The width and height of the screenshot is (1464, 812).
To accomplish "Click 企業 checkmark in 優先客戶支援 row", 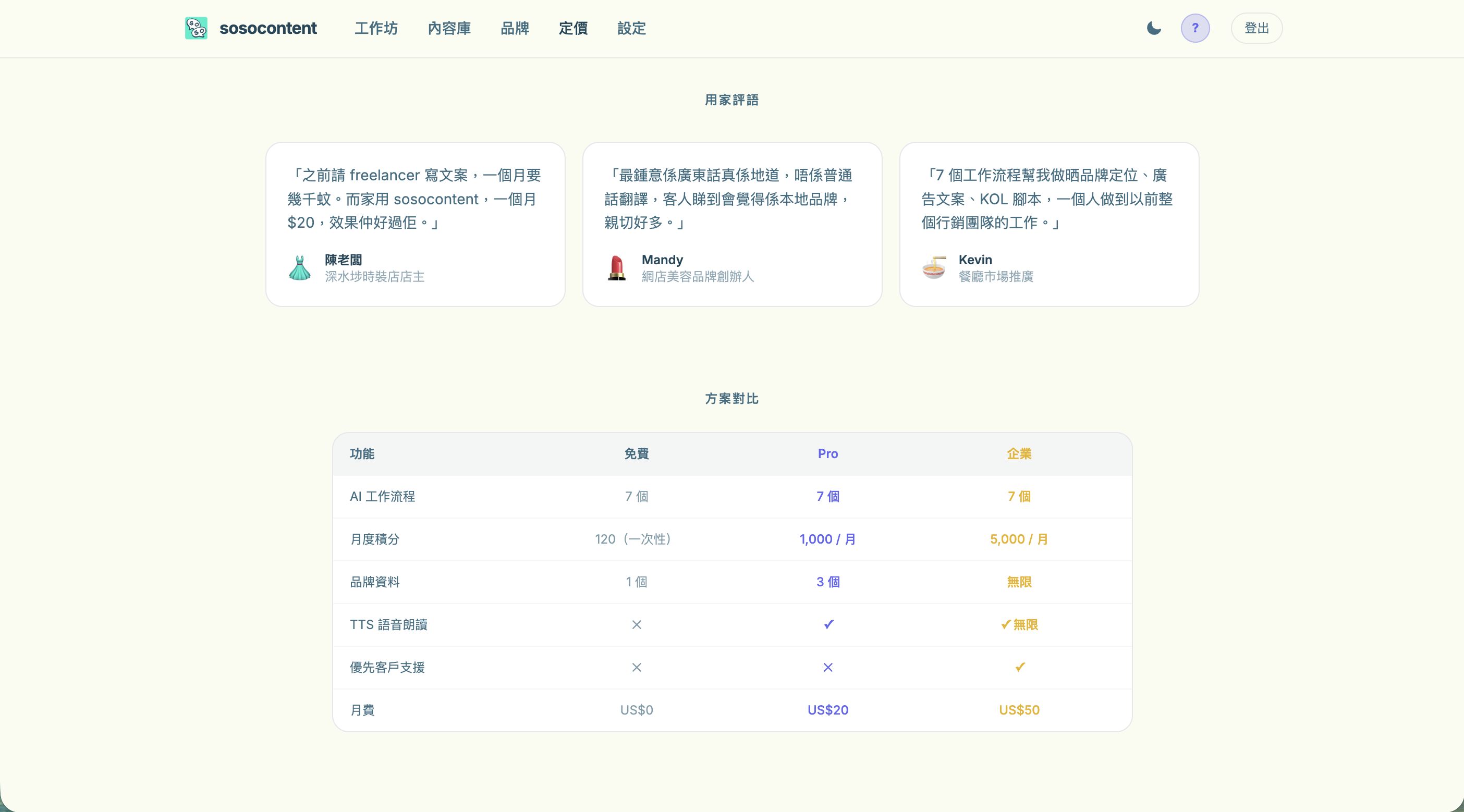I will pyautogui.click(x=1020, y=667).
